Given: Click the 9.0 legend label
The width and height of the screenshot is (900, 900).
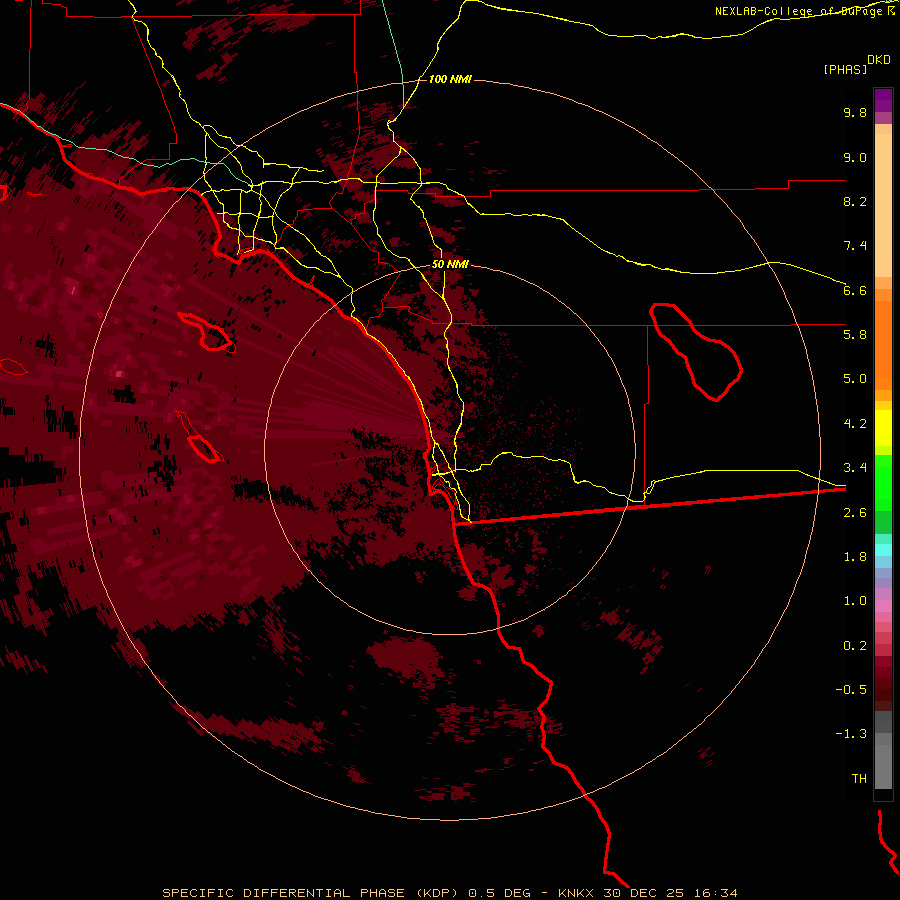Looking at the screenshot, I should pos(855,157).
